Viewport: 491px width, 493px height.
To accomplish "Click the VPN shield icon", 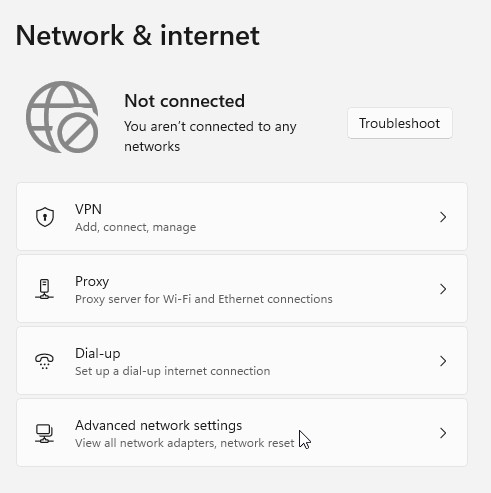I will tap(45, 217).
